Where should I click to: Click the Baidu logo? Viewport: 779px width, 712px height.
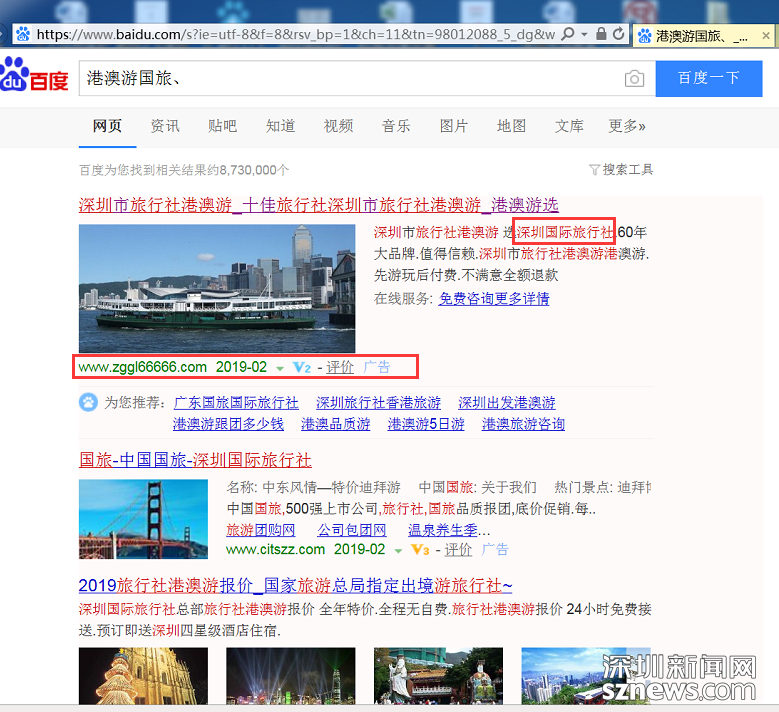35,76
